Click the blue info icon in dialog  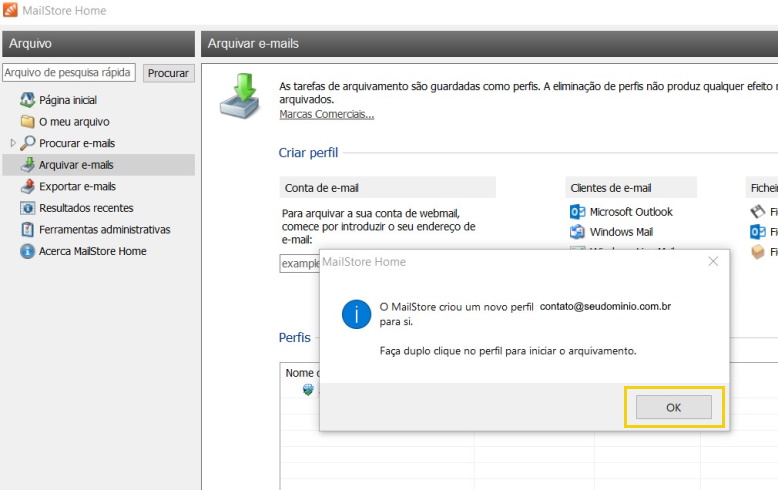coord(356,314)
